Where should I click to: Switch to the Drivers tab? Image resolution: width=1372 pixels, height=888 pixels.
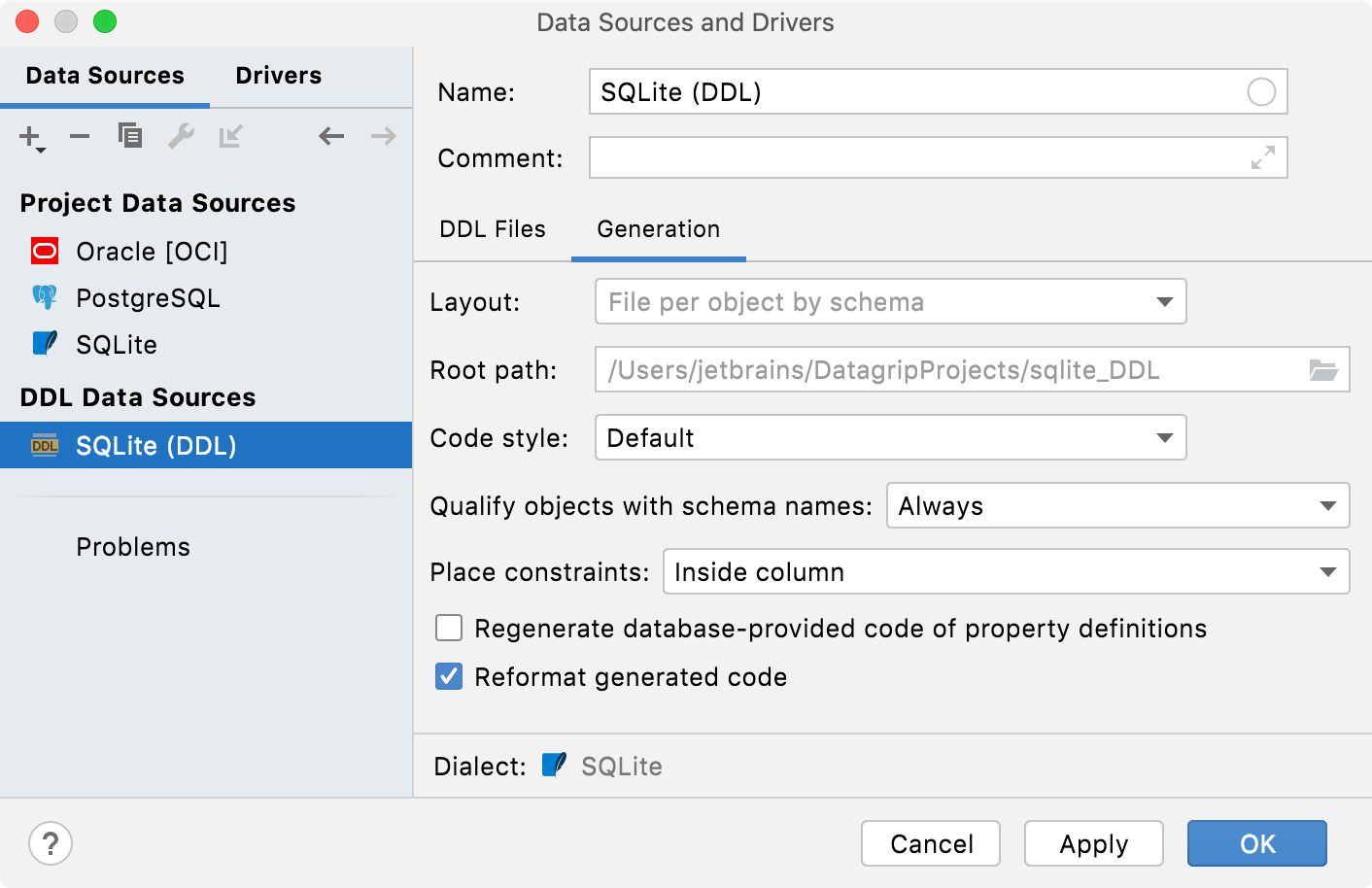(278, 75)
